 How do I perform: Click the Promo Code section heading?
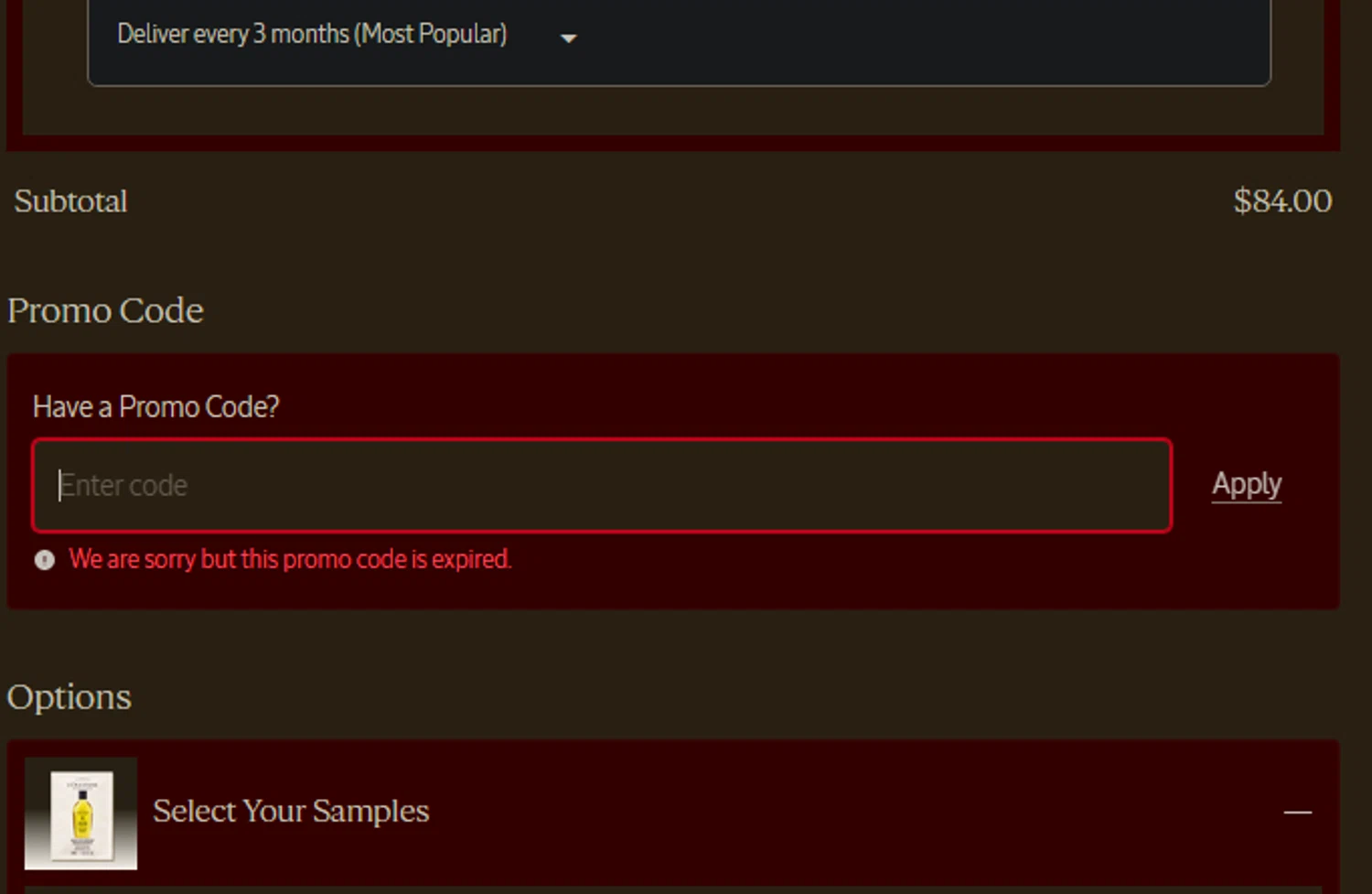(105, 310)
